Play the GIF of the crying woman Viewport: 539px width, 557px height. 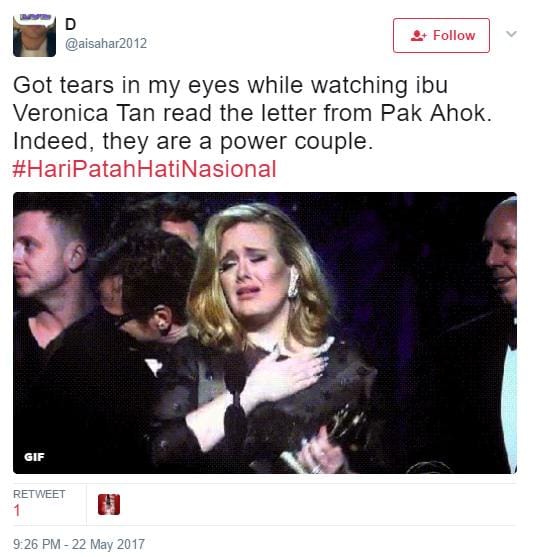265,333
